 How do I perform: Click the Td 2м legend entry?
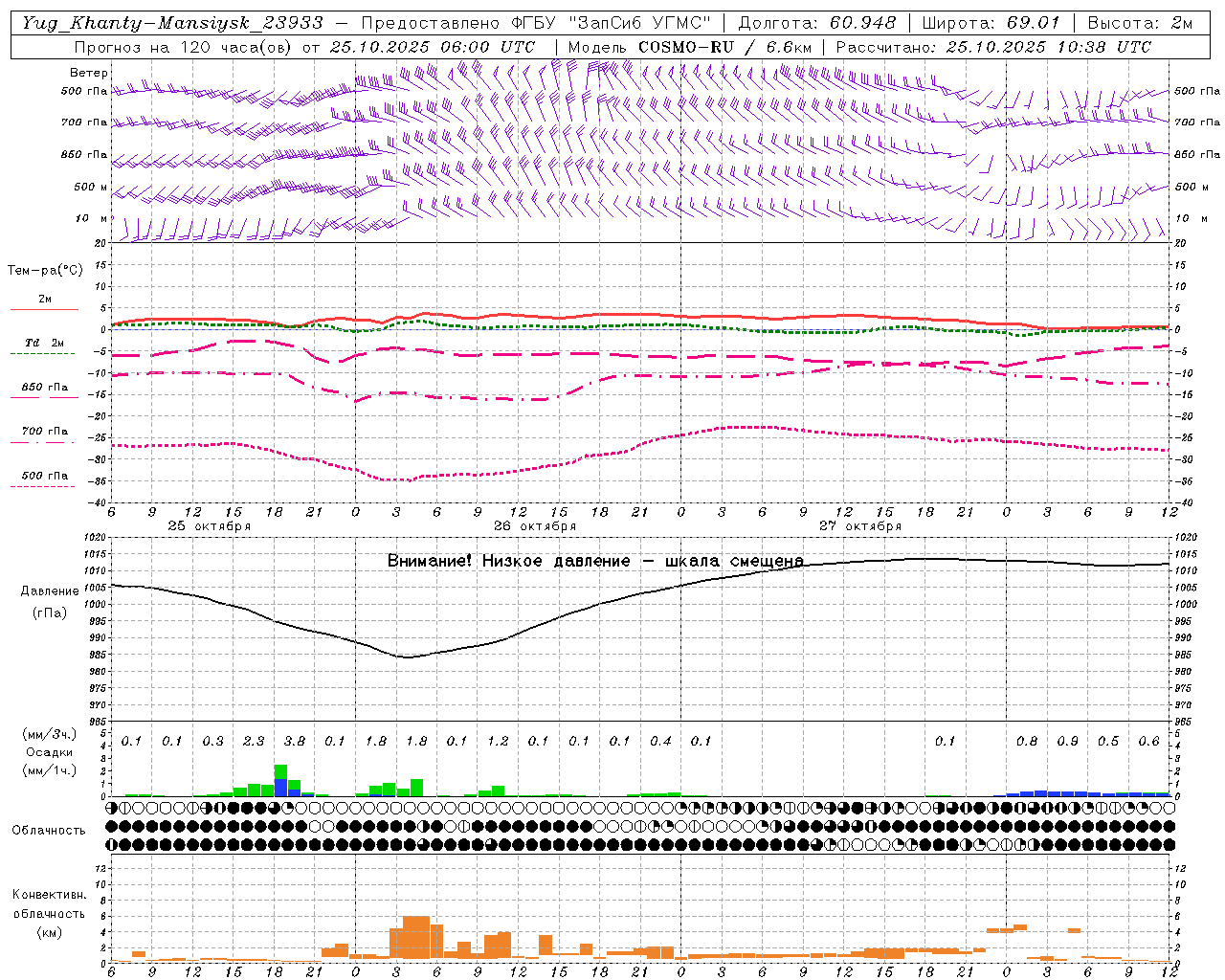[x=45, y=343]
